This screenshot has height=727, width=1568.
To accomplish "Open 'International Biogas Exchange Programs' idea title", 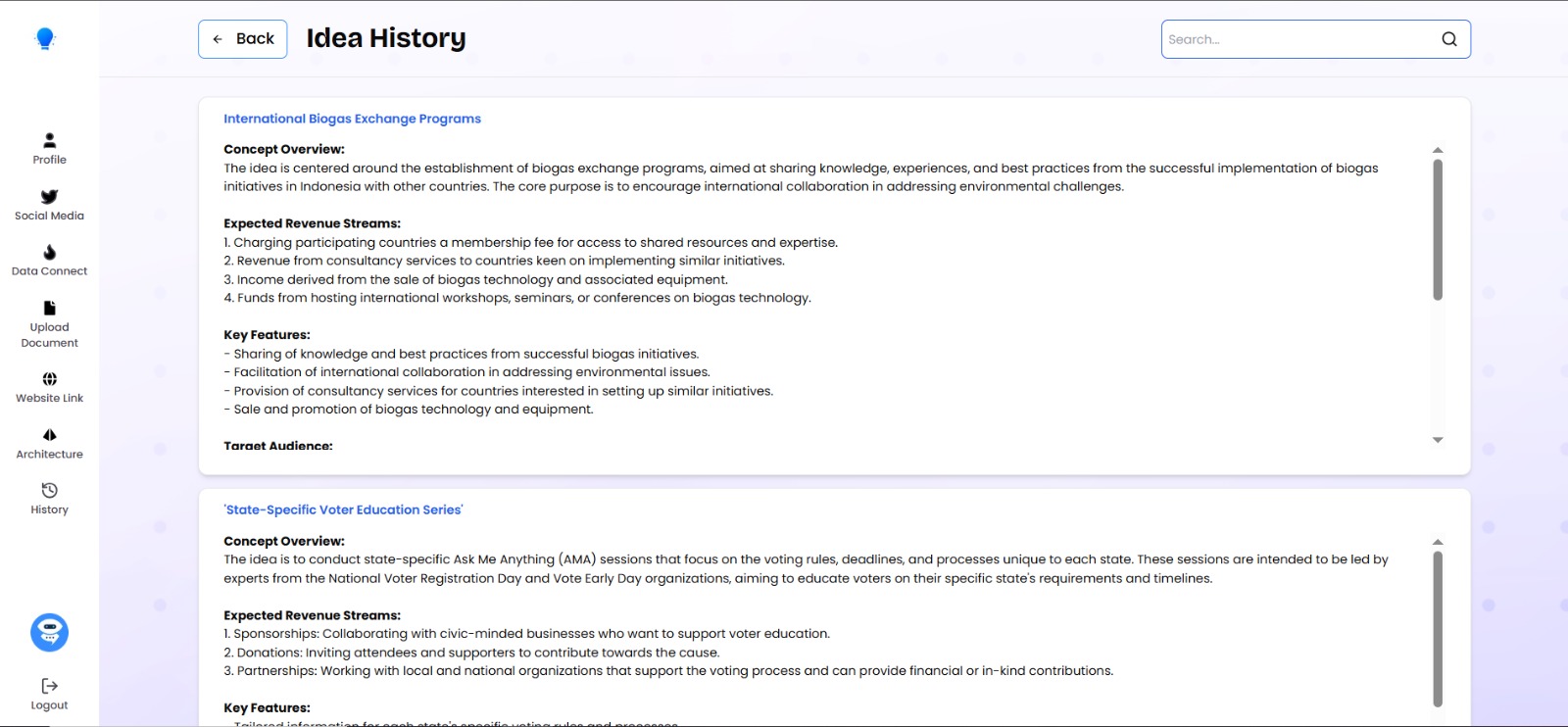I will [x=352, y=119].
